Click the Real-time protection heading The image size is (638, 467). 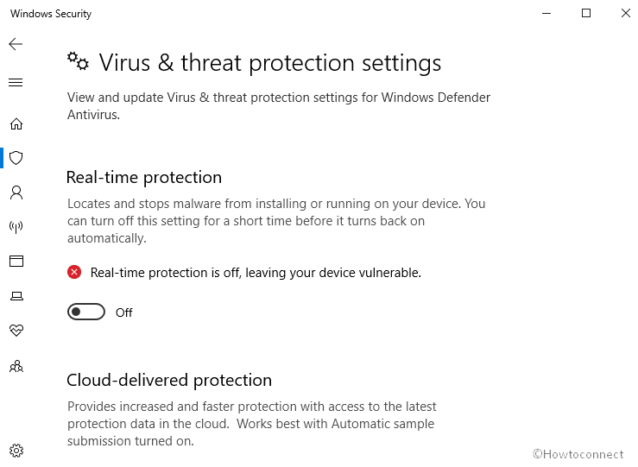144,177
